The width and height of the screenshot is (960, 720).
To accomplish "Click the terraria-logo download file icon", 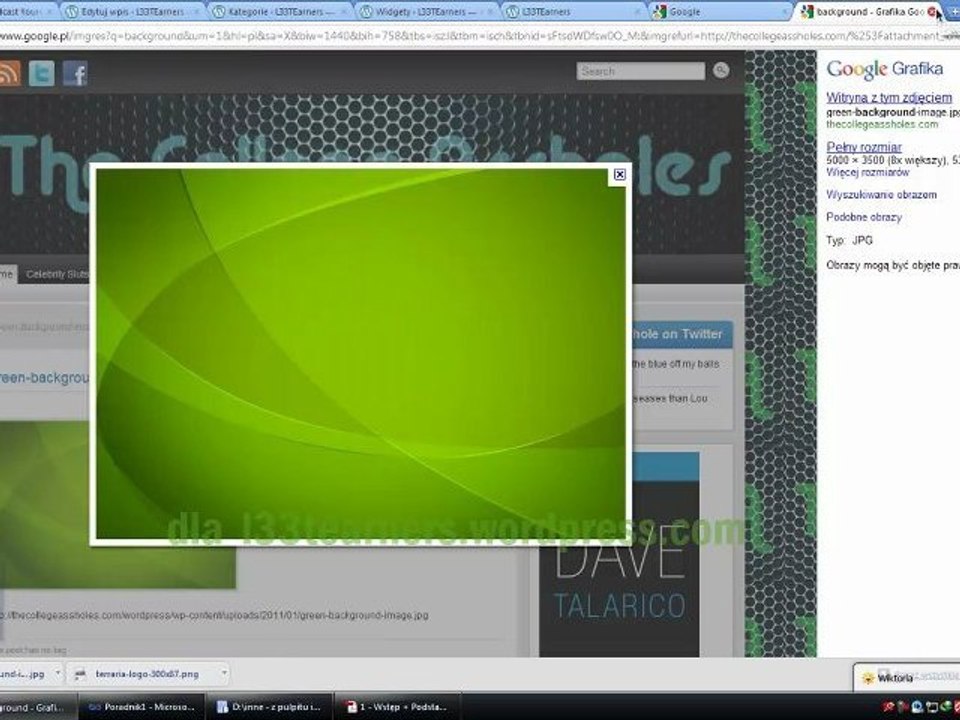I will click(x=80, y=674).
